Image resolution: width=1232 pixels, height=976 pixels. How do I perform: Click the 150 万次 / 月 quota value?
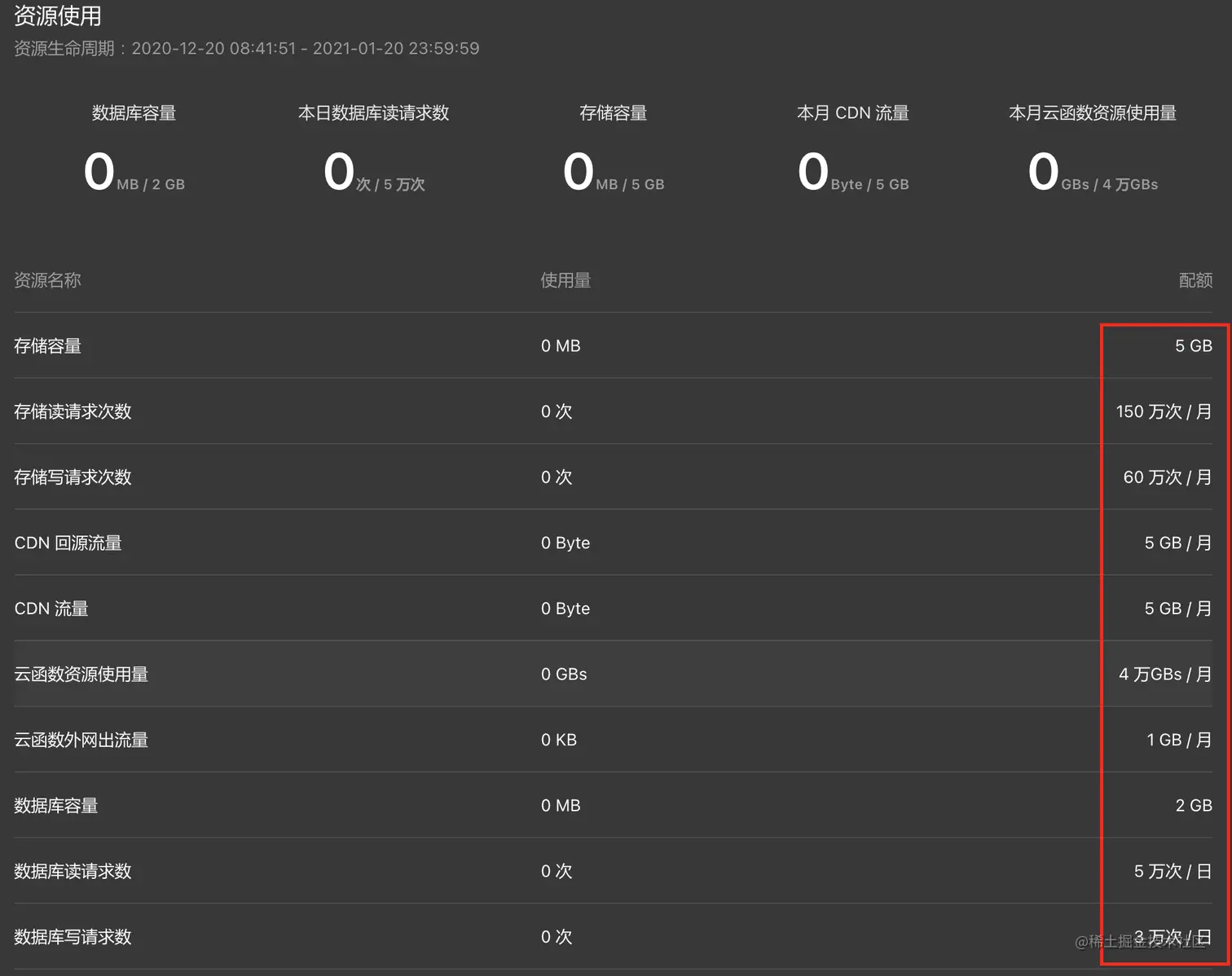(1164, 411)
